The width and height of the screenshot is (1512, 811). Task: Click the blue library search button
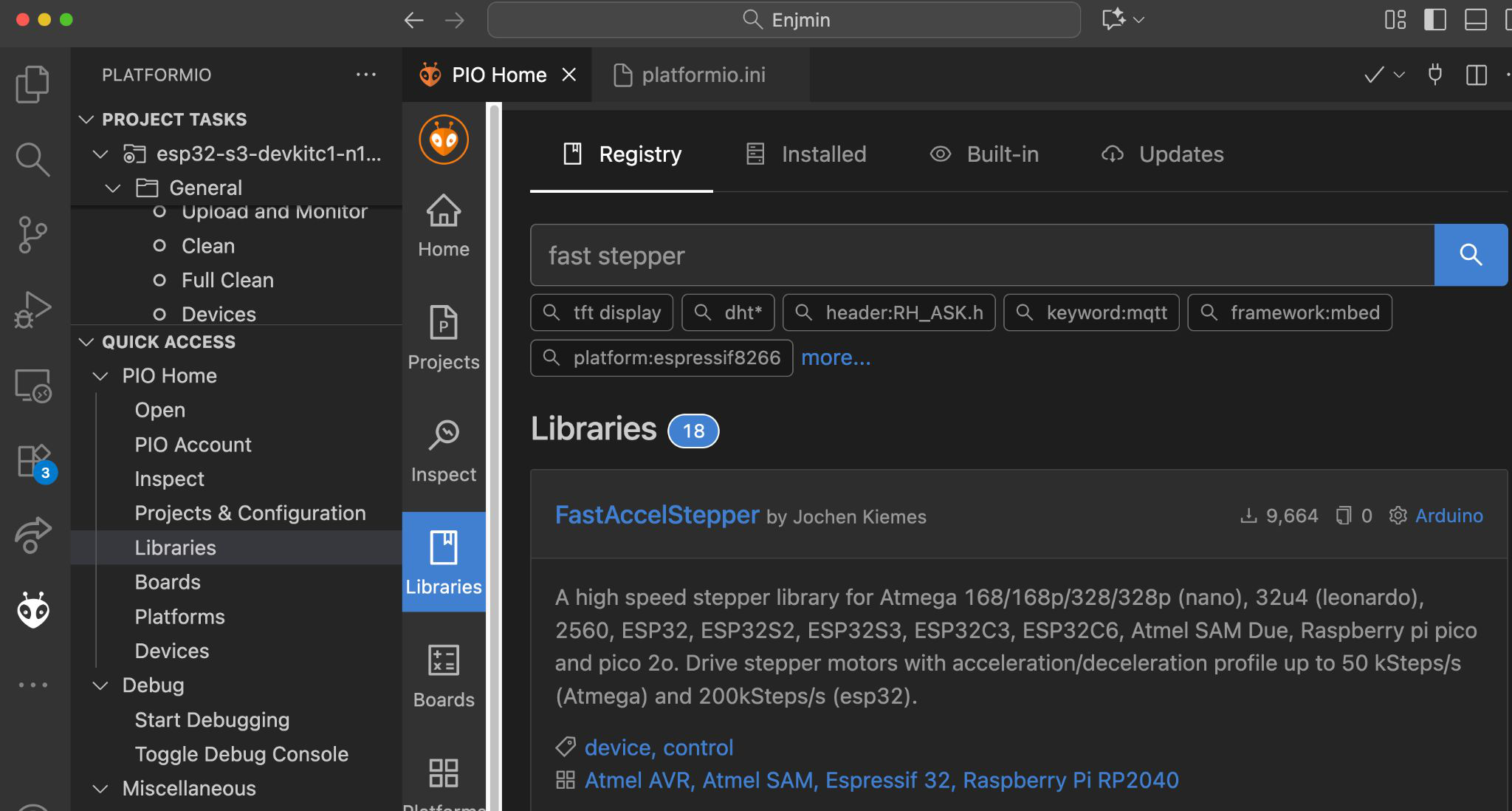(x=1471, y=255)
